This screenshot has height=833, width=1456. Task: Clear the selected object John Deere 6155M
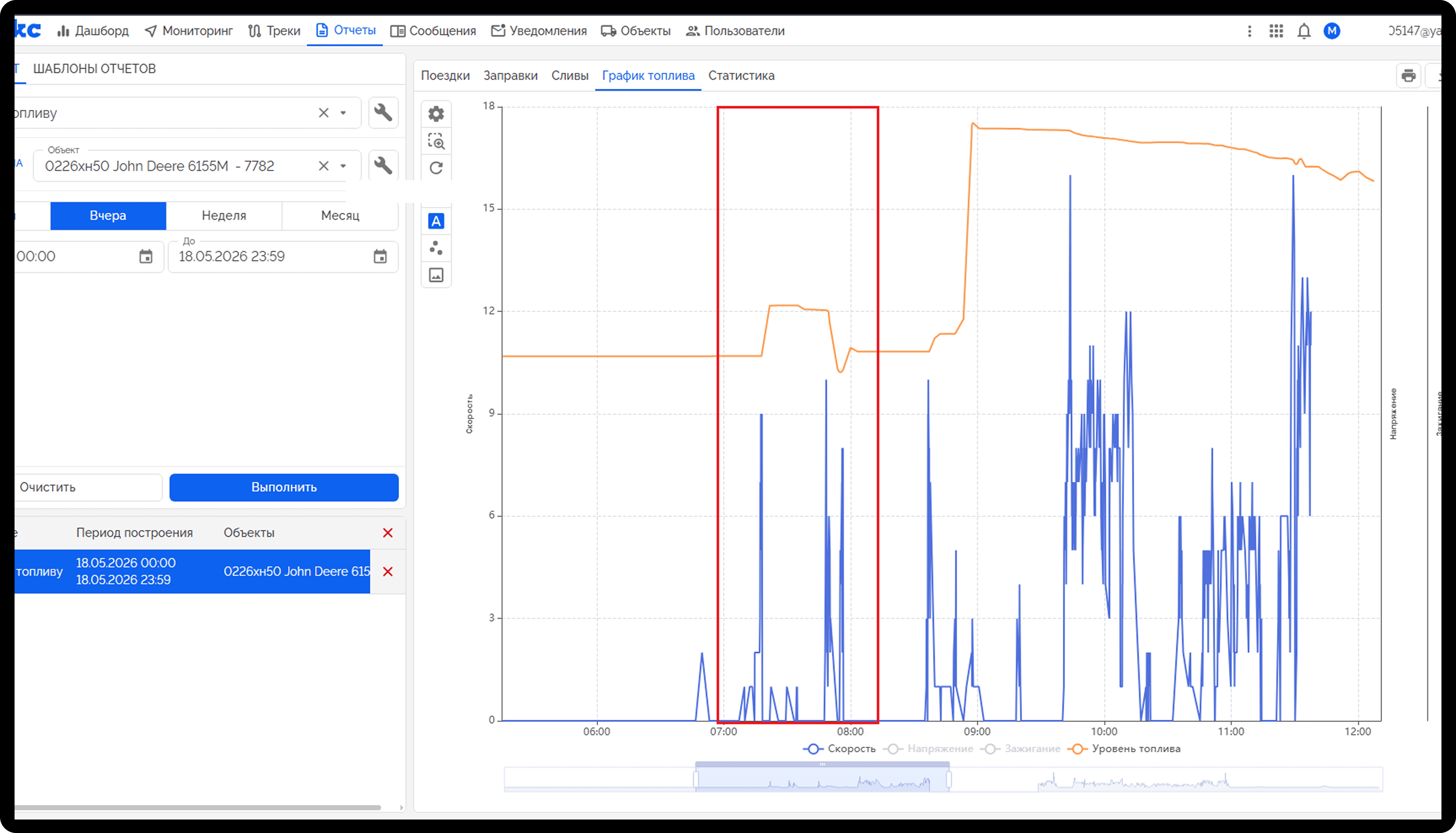324,166
